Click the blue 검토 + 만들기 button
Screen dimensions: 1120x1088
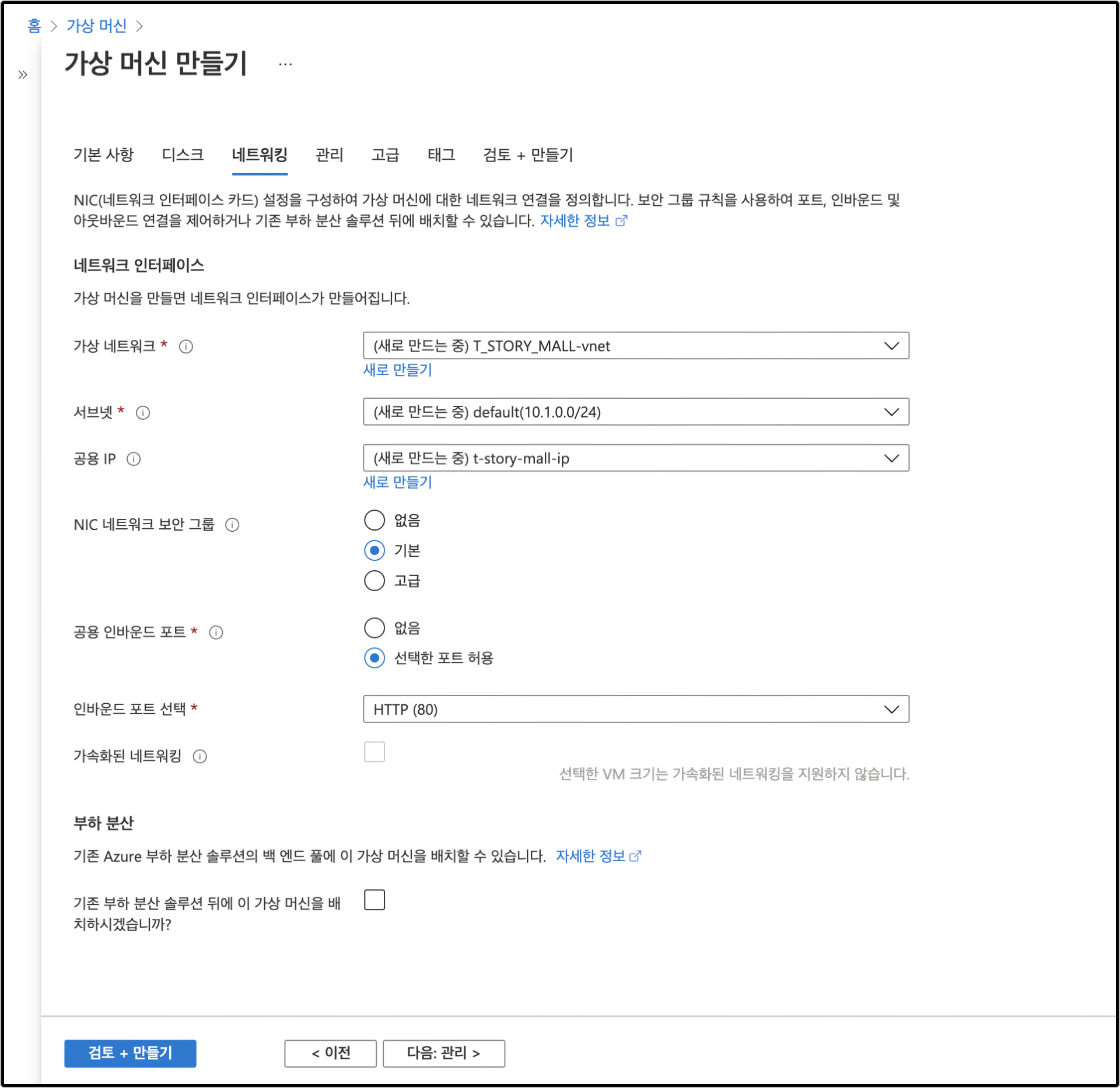tap(130, 1053)
